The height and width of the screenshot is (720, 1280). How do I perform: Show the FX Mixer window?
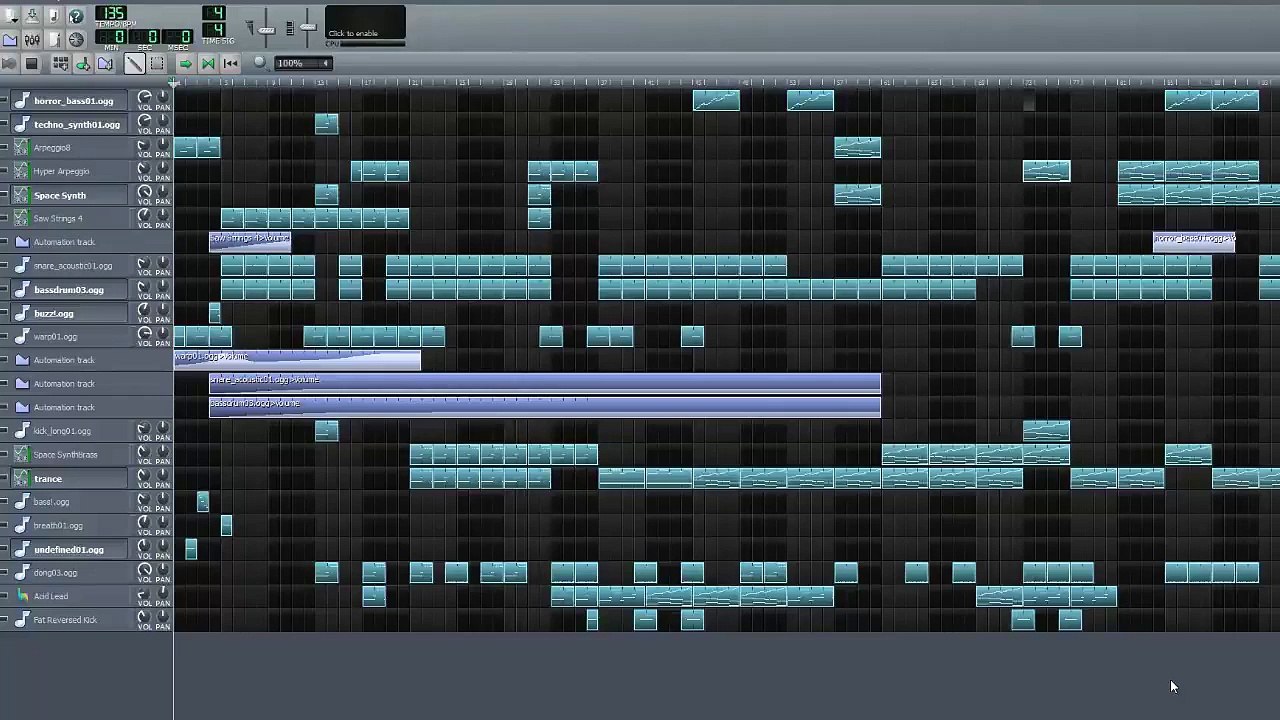(x=32, y=40)
